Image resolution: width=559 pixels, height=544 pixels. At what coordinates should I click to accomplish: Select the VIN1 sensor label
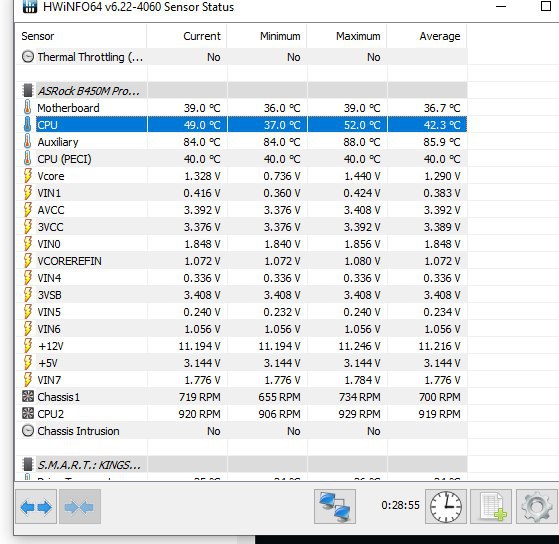49,193
